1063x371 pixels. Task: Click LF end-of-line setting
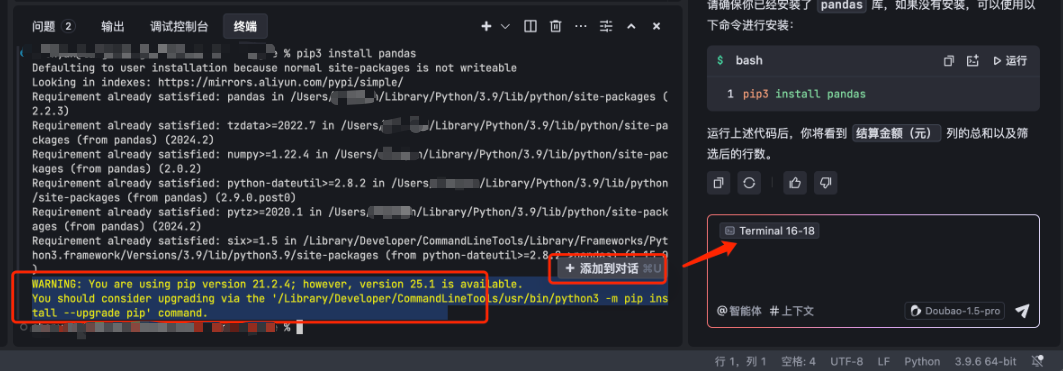884,362
